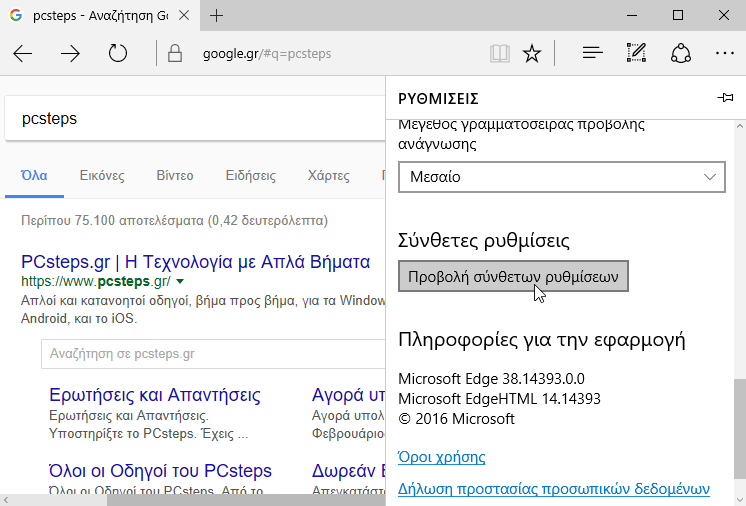746x506 pixels.
Task: Go back using the back arrow
Action: (22, 54)
